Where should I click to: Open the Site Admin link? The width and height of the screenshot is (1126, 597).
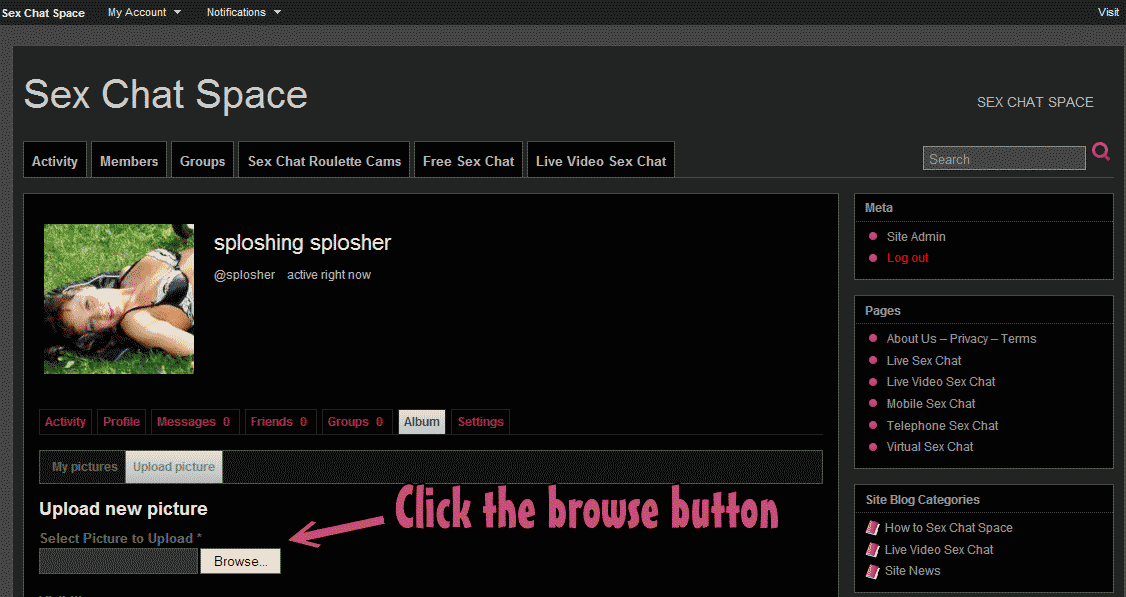point(916,236)
